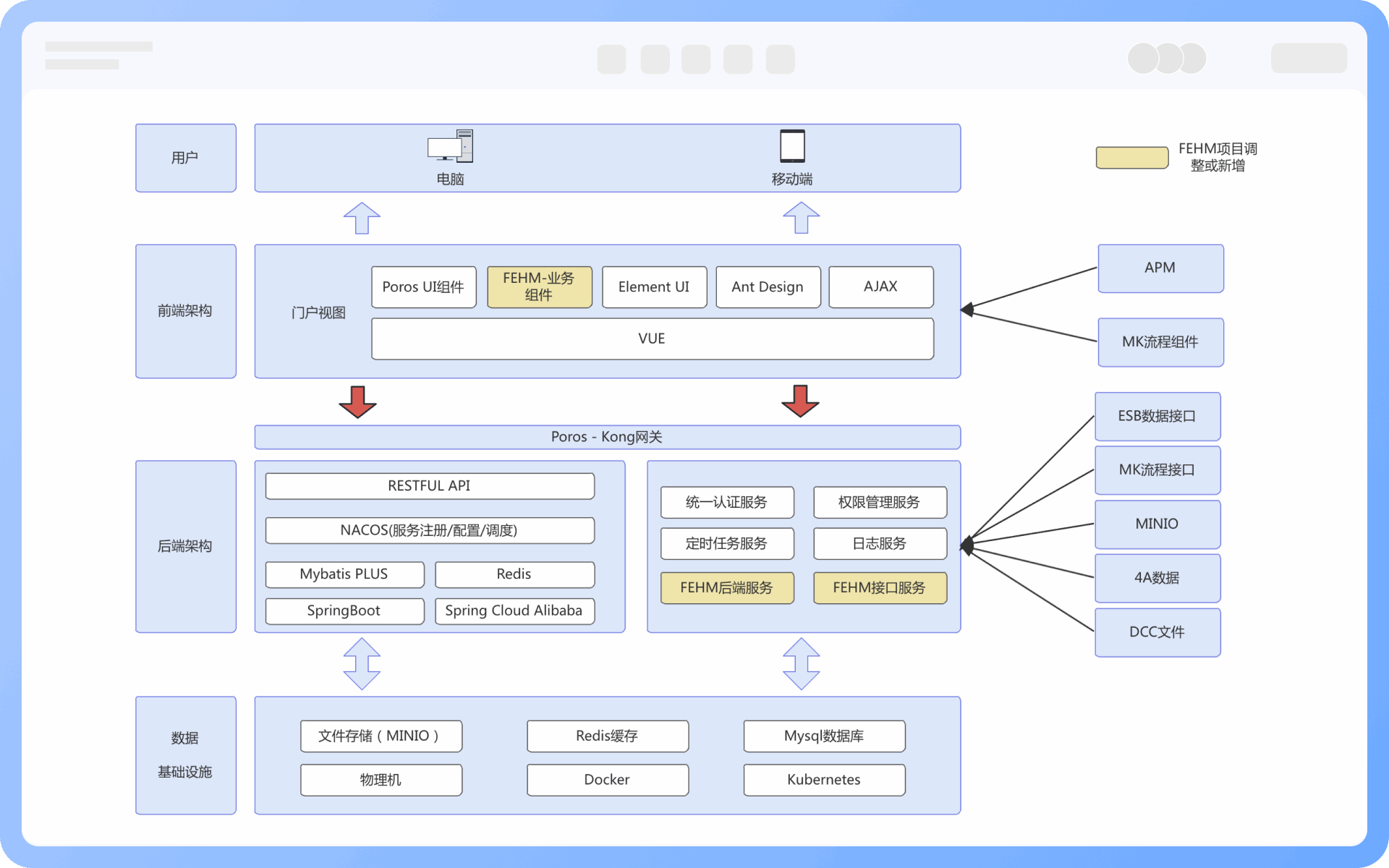Click the DCC文件 box
This screenshot has width=1389, height=868.
tap(1157, 632)
